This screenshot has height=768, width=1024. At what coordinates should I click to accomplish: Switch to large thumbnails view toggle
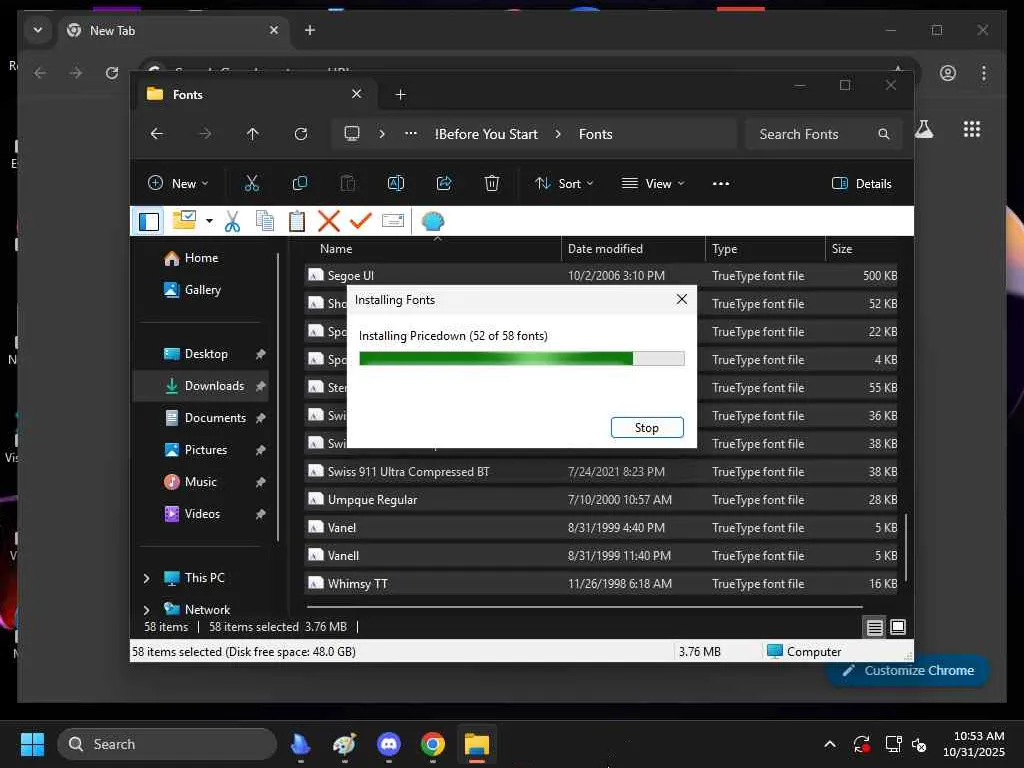898,627
